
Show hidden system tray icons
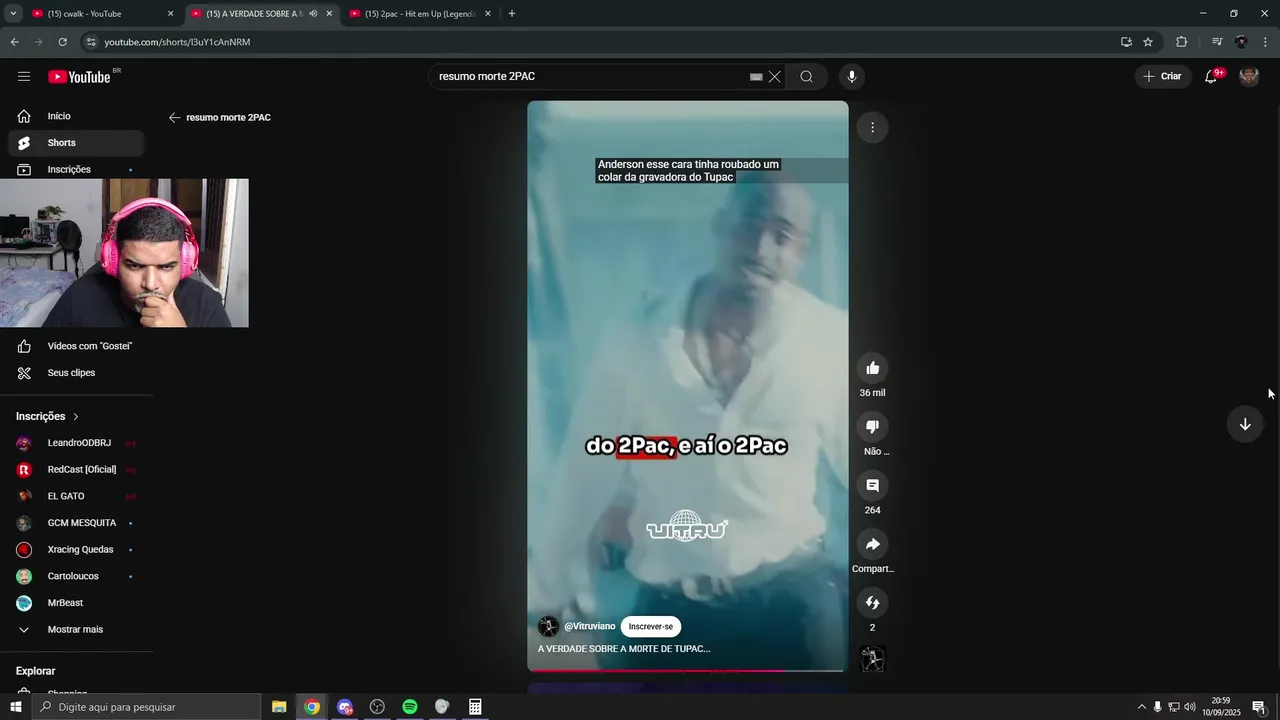point(1140,707)
